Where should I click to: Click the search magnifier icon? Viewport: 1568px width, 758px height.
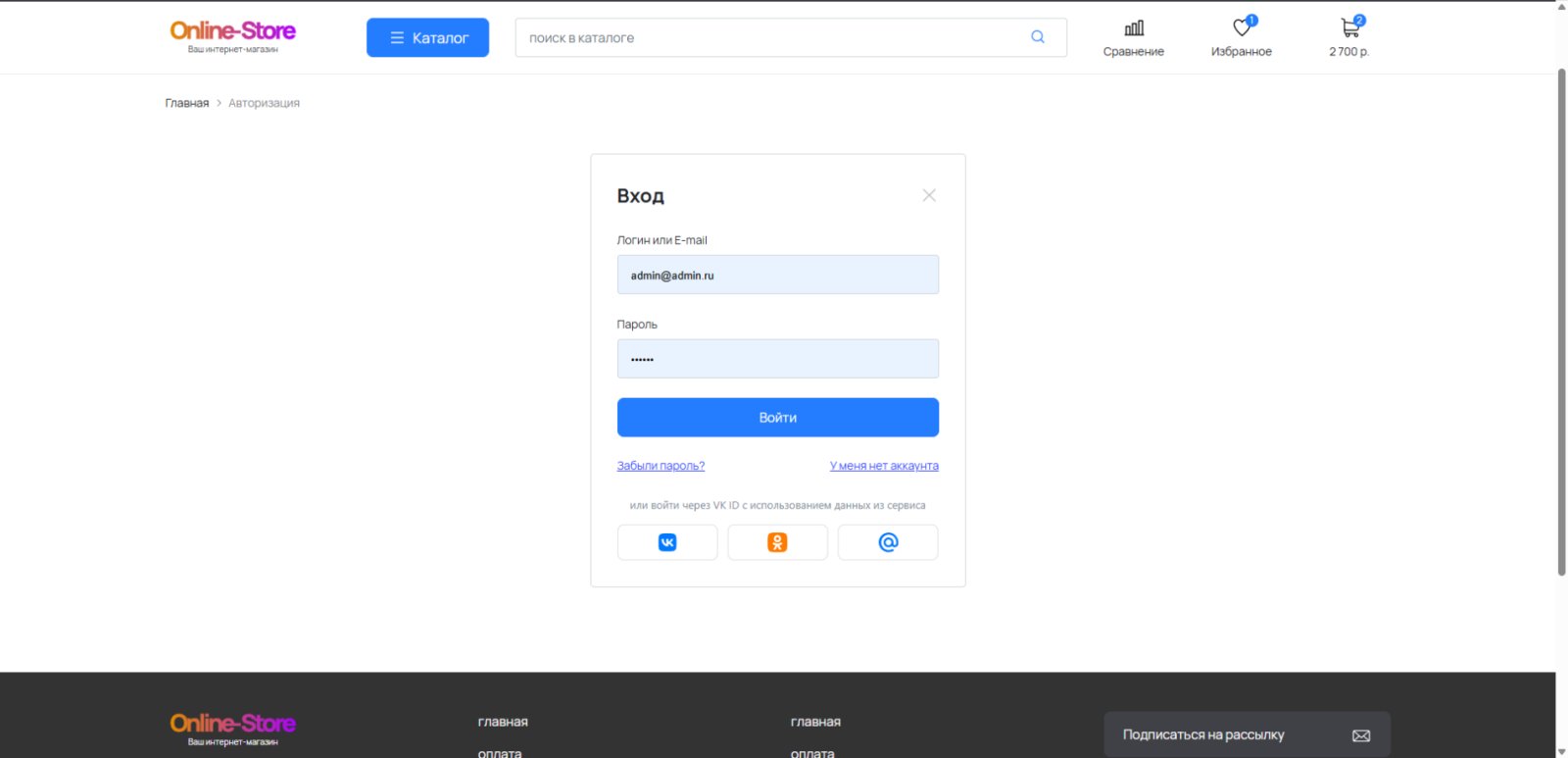tap(1037, 37)
